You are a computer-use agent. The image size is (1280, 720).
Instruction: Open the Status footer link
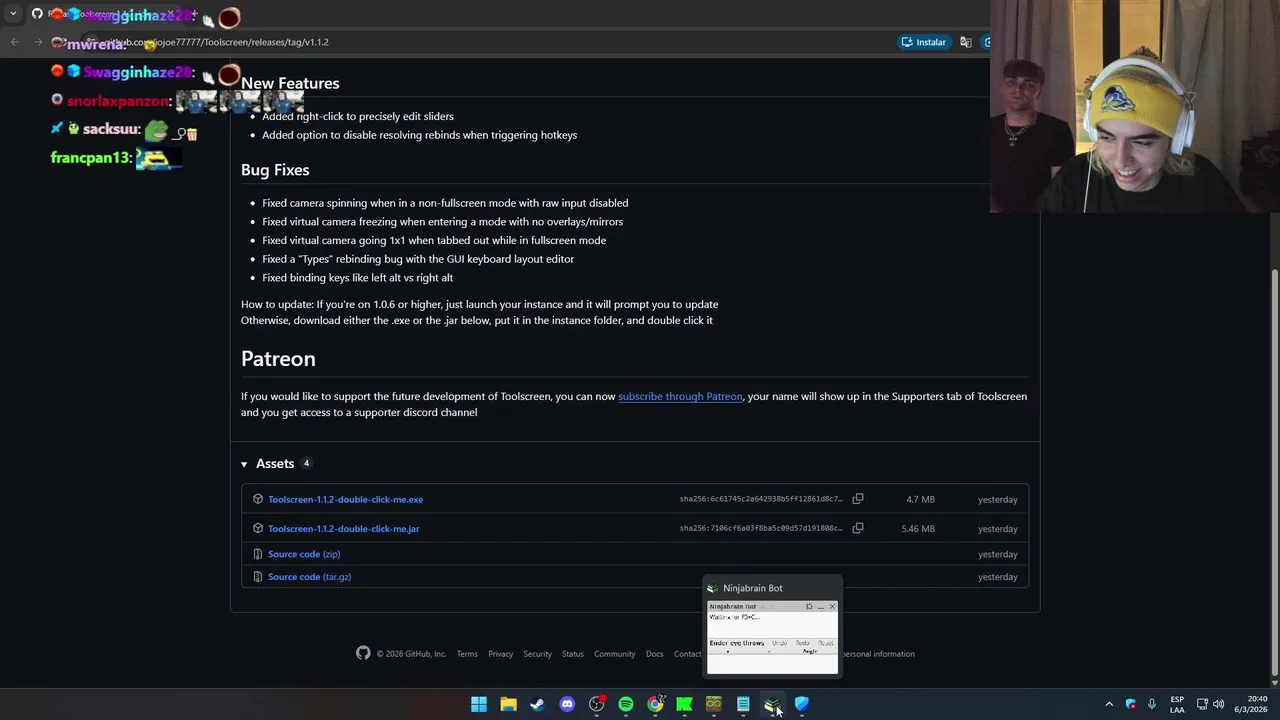click(572, 654)
